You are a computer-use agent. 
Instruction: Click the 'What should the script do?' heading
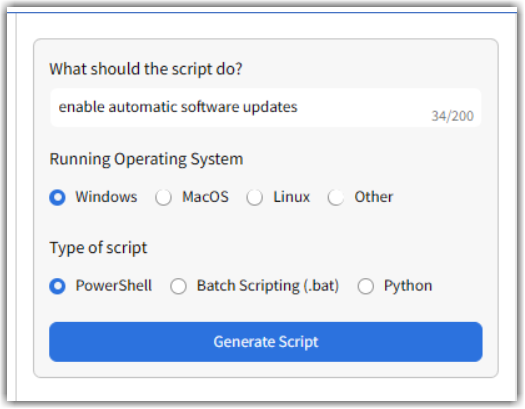click(146, 69)
